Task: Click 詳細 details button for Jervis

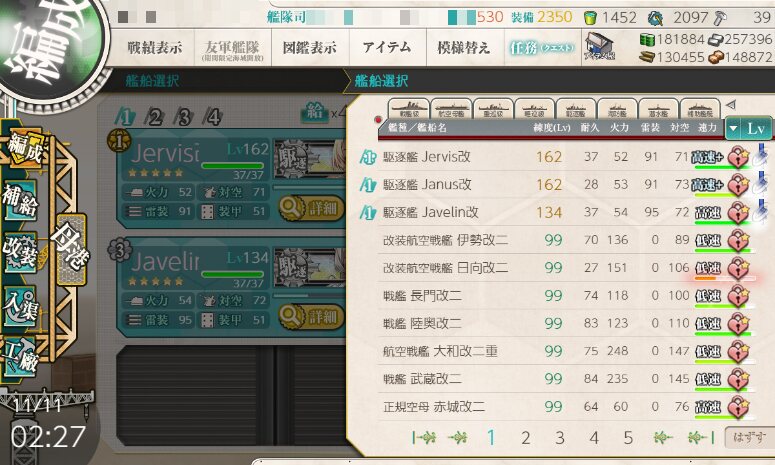Action: (x=311, y=209)
